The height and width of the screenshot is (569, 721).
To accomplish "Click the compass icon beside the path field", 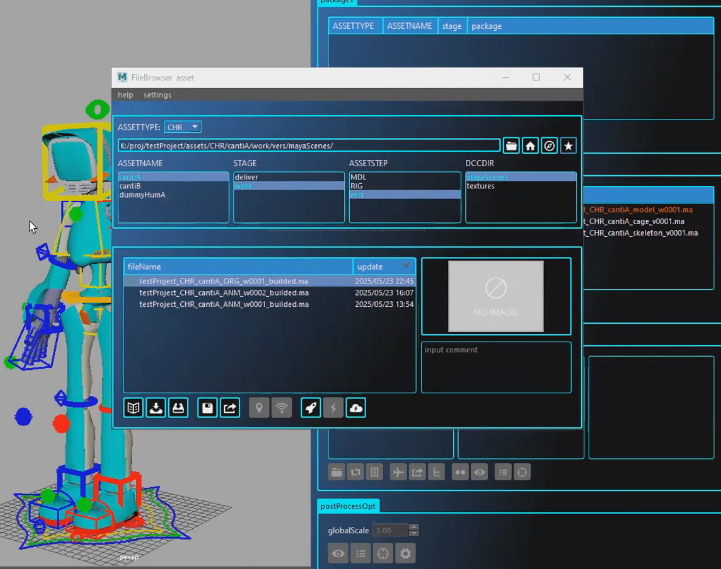I will click(x=549, y=146).
